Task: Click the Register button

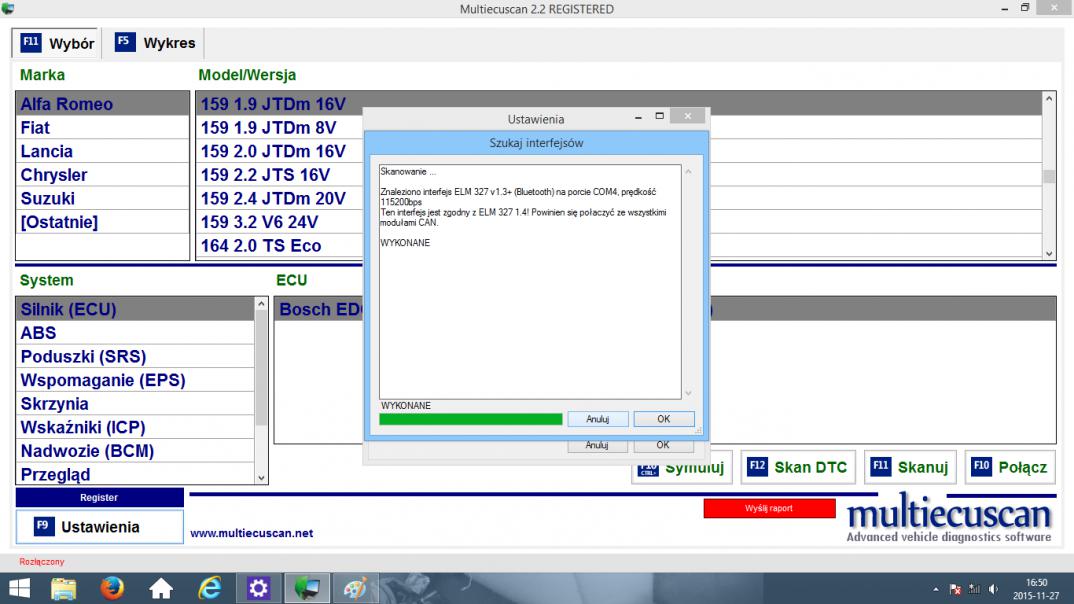Action: pyautogui.click(x=99, y=498)
